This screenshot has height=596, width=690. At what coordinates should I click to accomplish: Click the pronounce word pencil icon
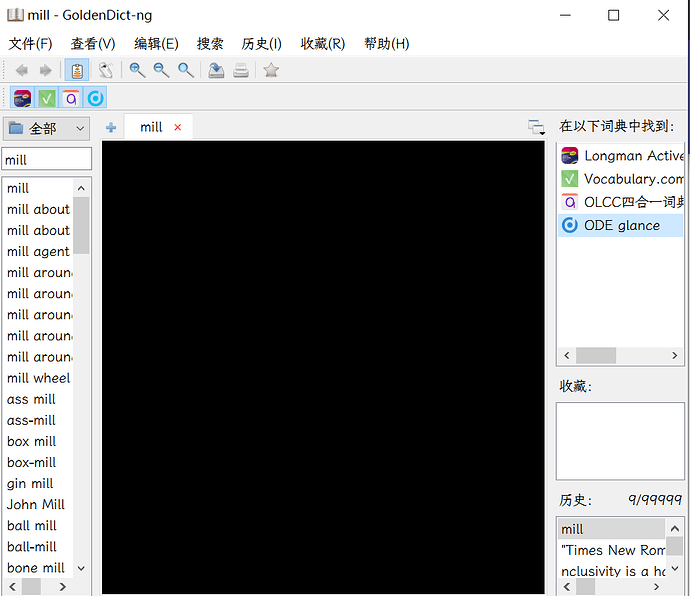click(106, 70)
